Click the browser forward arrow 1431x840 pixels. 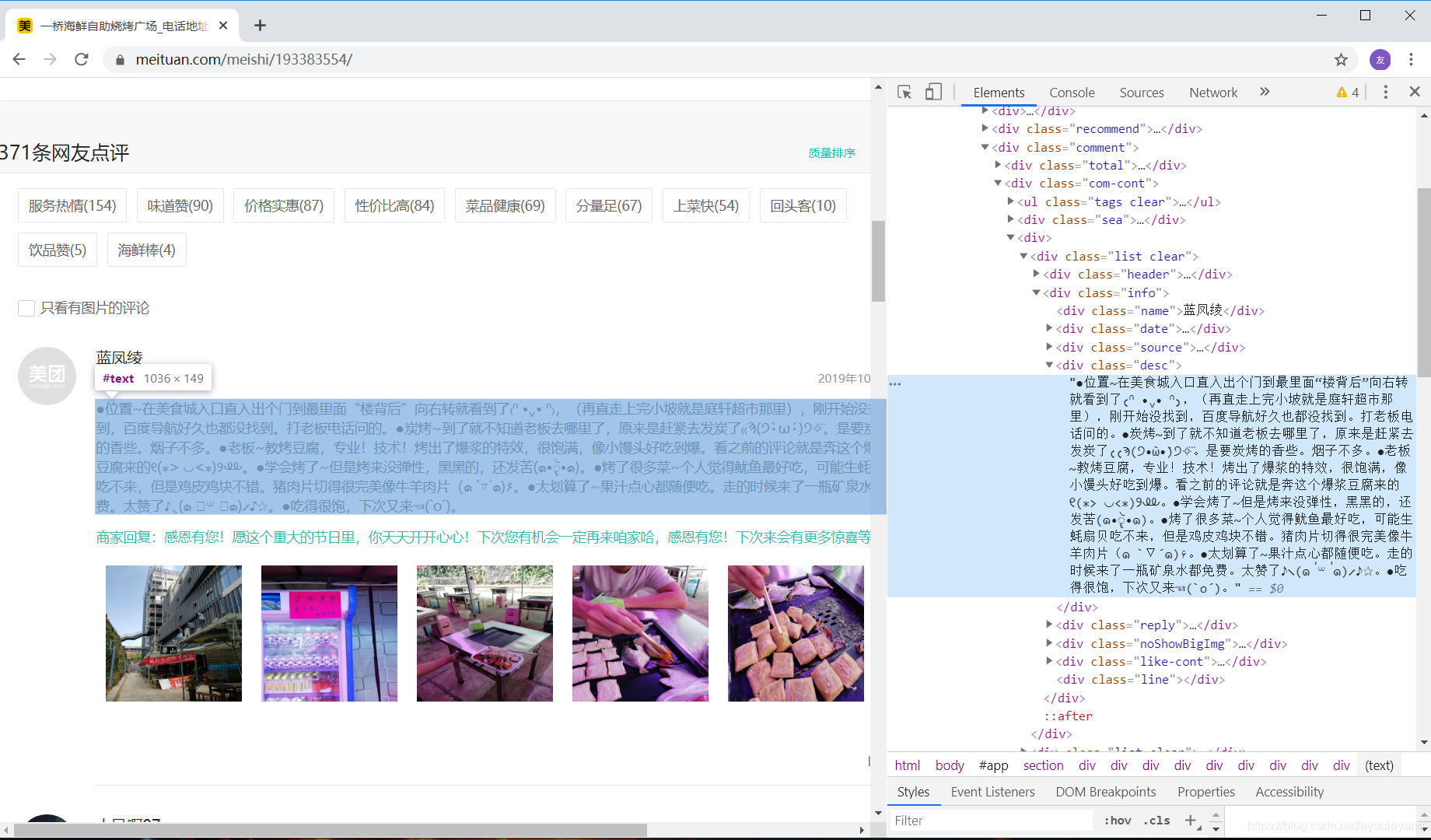click(x=51, y=59)
